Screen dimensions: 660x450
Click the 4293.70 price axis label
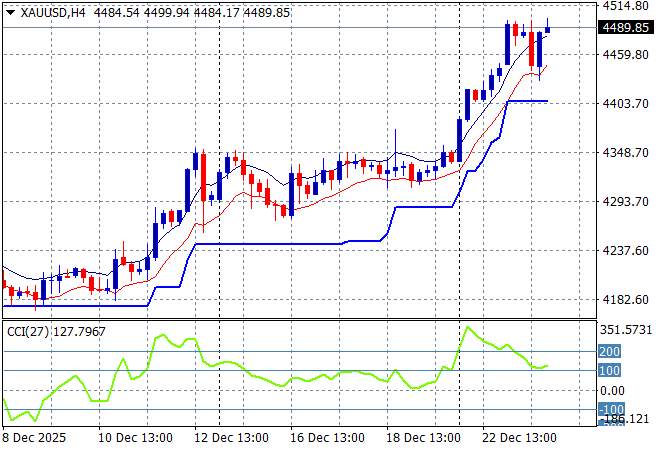pyautogui.click(x=626, y=202)
